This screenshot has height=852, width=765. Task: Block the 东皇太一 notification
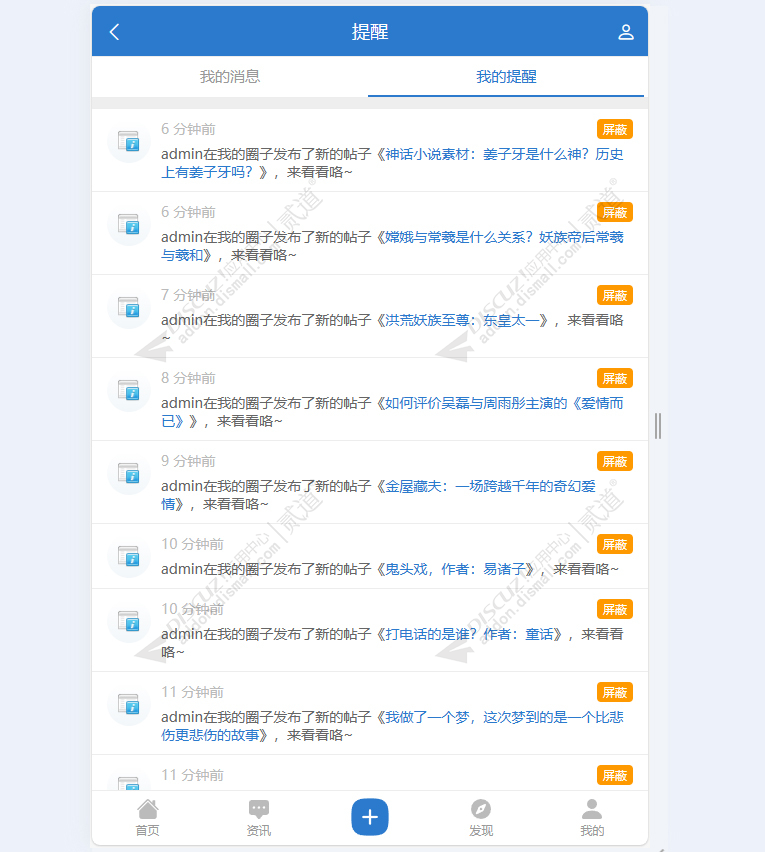click(x=614, y=296)
